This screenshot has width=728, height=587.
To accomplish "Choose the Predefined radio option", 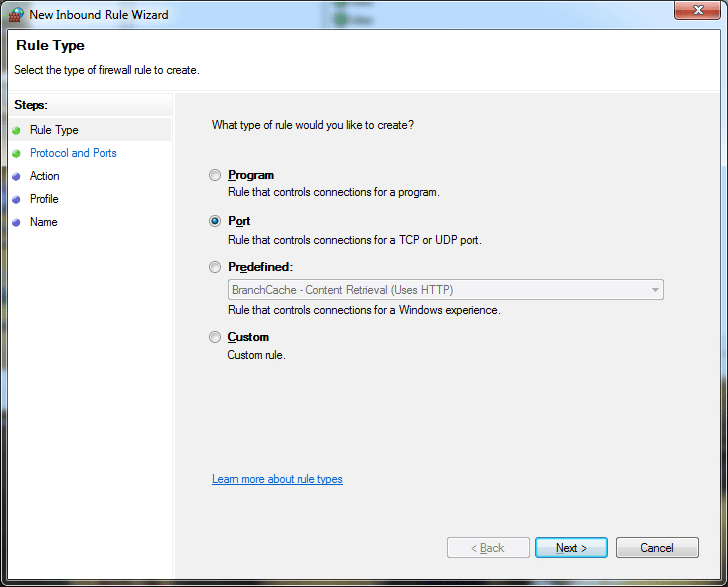I will [214, 267].
